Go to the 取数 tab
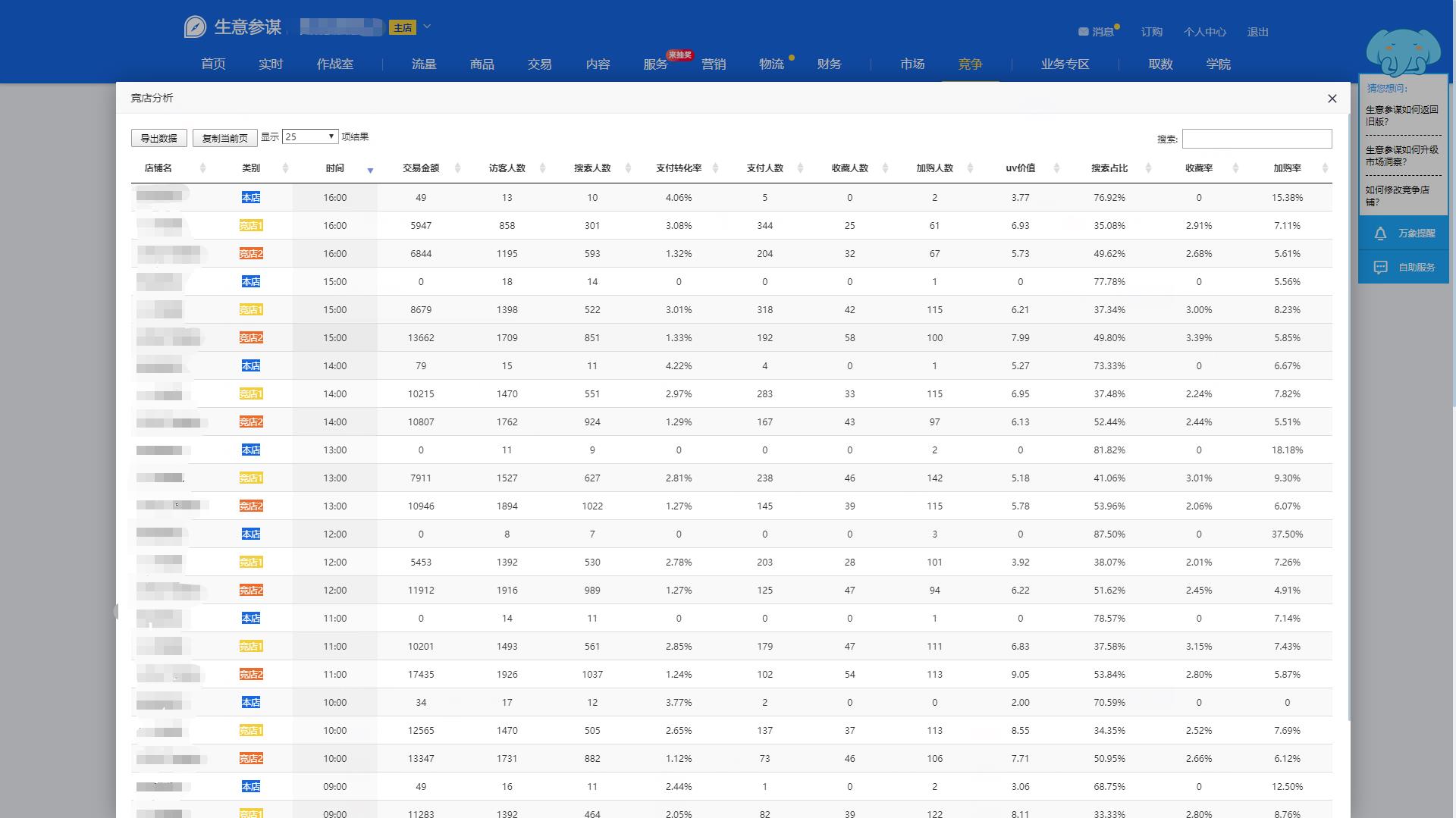Viewport: 1456px width, 818px height. tap(1161, 64)
